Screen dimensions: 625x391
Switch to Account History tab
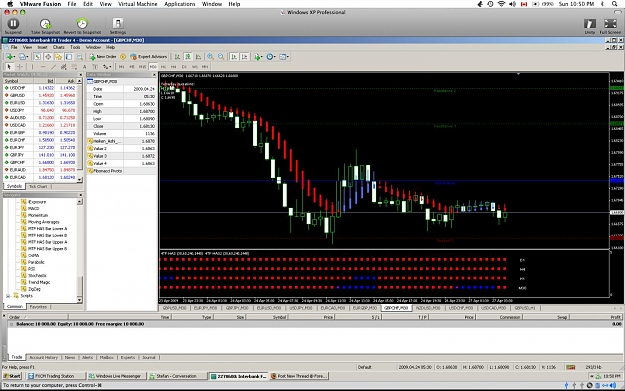[43, 358]
